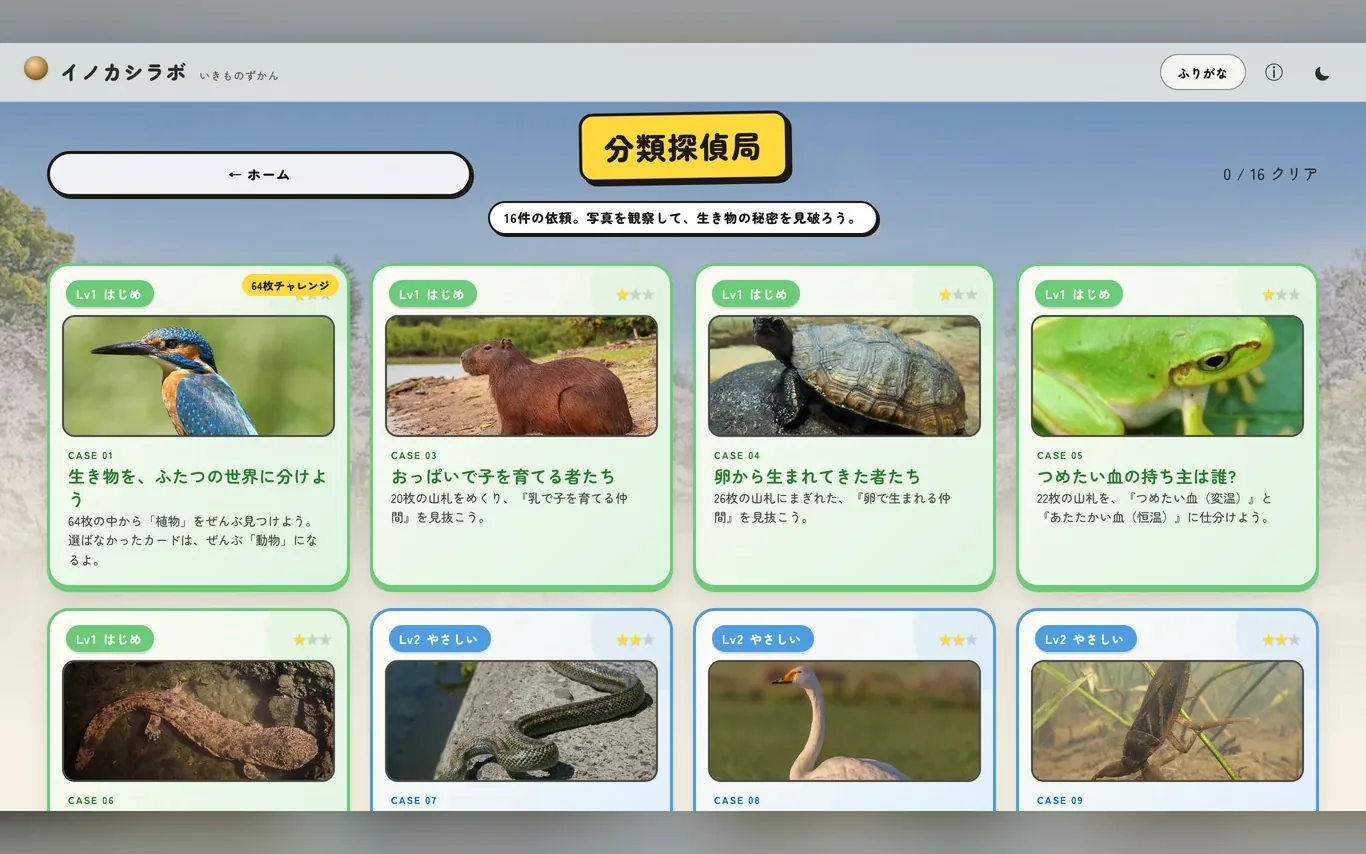Open green frog photo in CASE 05

[1167, 376]
